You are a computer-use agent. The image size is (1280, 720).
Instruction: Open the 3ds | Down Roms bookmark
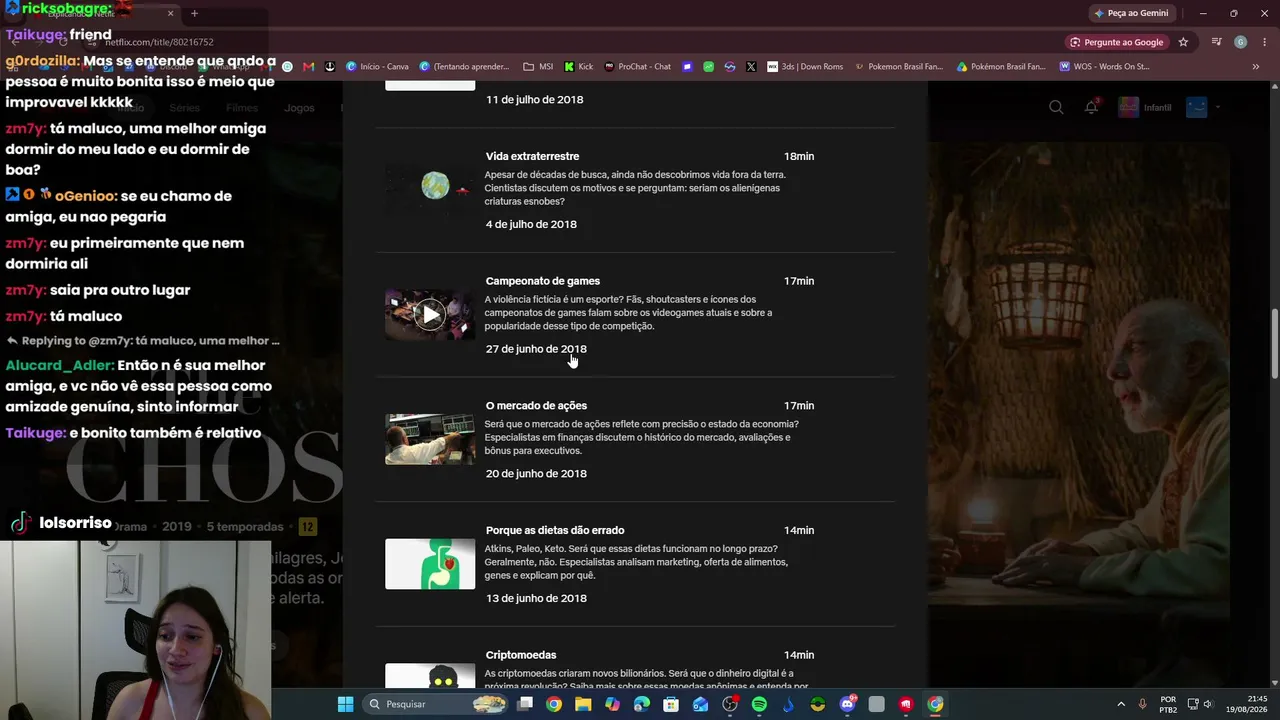[805, 67]
